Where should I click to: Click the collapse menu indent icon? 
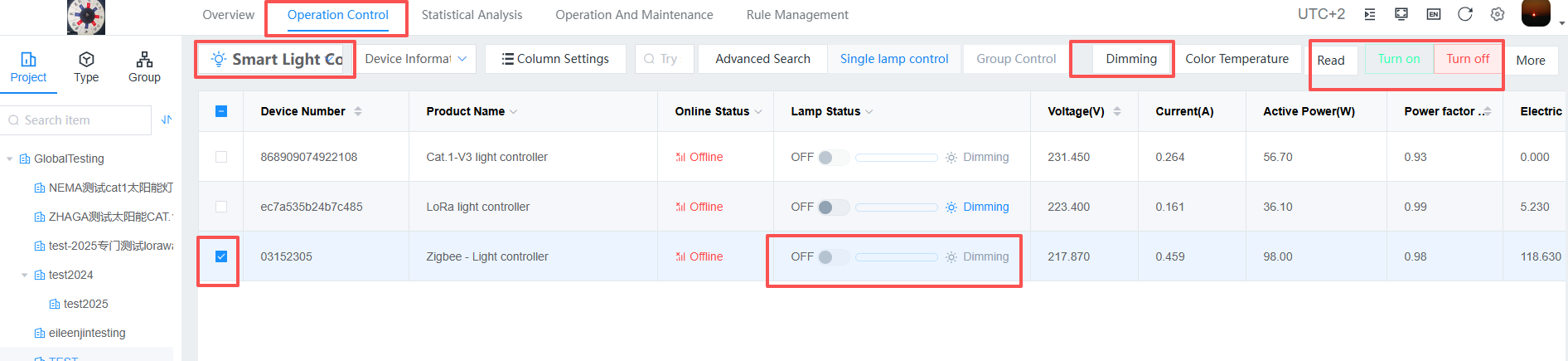(x=1370, y=14)
